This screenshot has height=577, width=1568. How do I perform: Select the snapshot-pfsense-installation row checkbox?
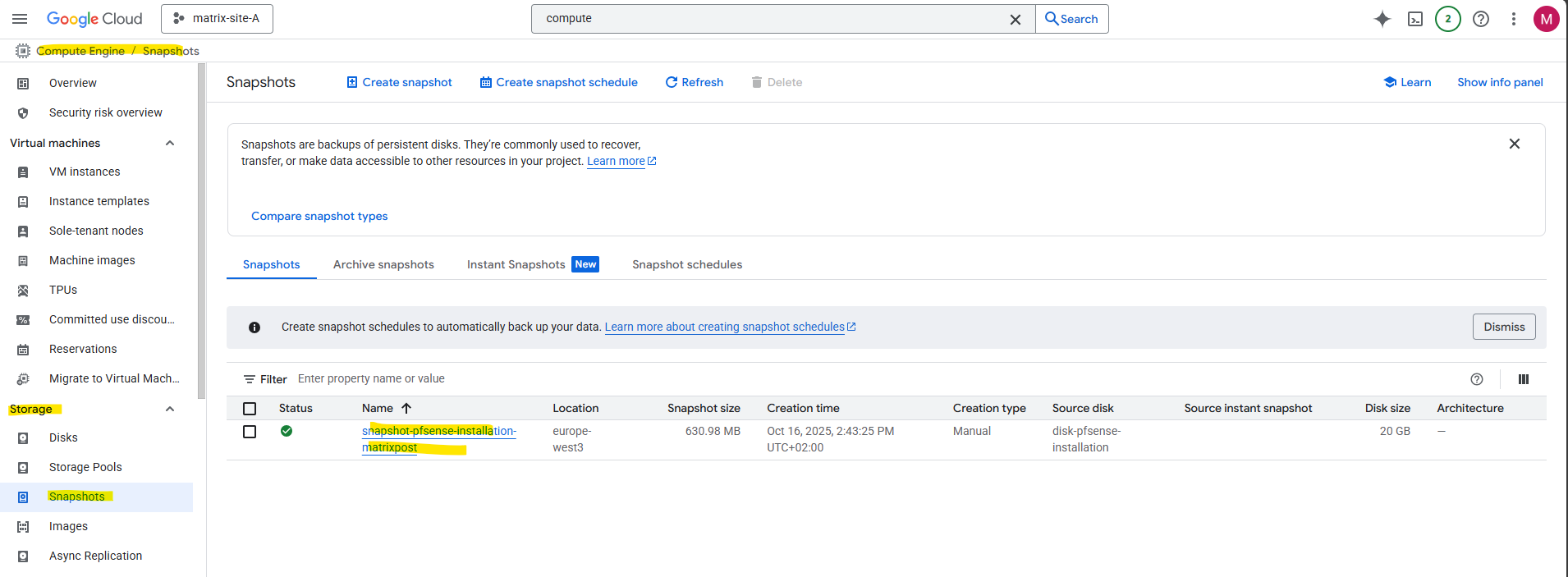click(250, 432)
